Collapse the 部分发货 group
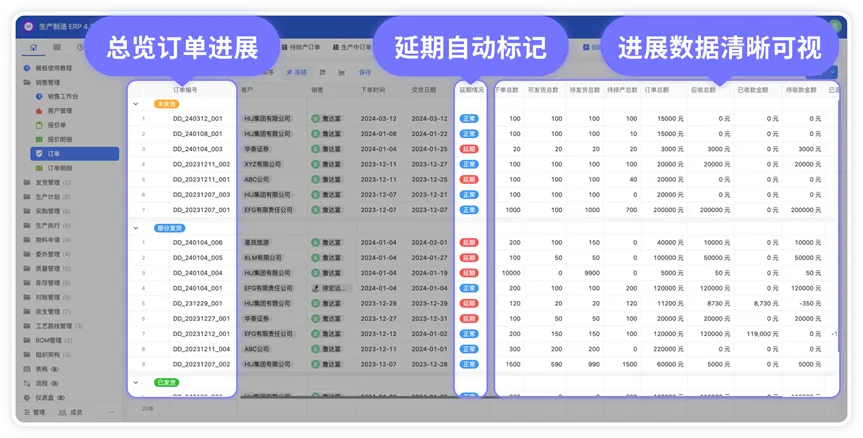 coord(135,228)
